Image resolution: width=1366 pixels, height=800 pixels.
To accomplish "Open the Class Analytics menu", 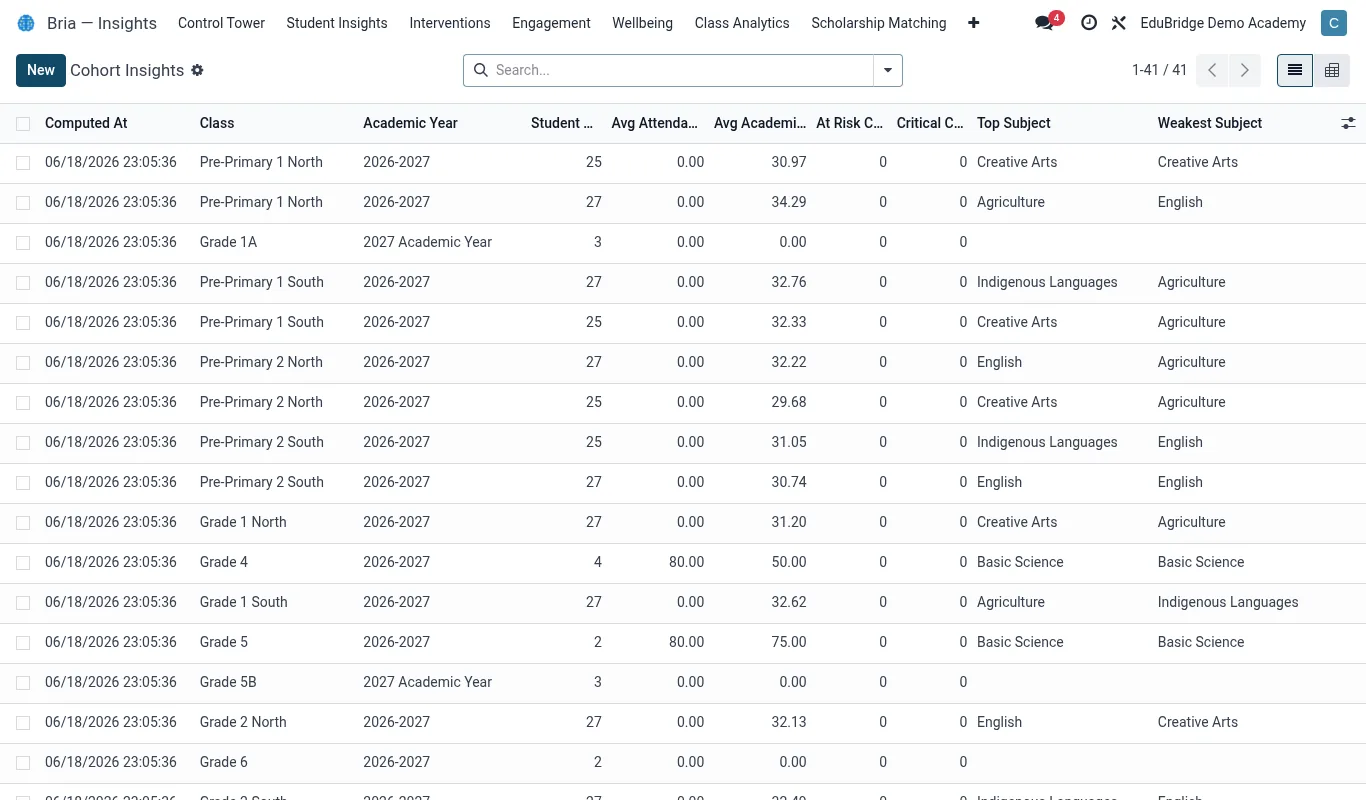I will (742, 23).
